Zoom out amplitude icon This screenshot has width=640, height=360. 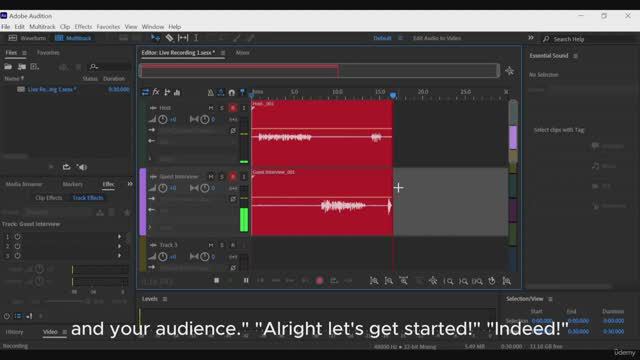point(389,281)
